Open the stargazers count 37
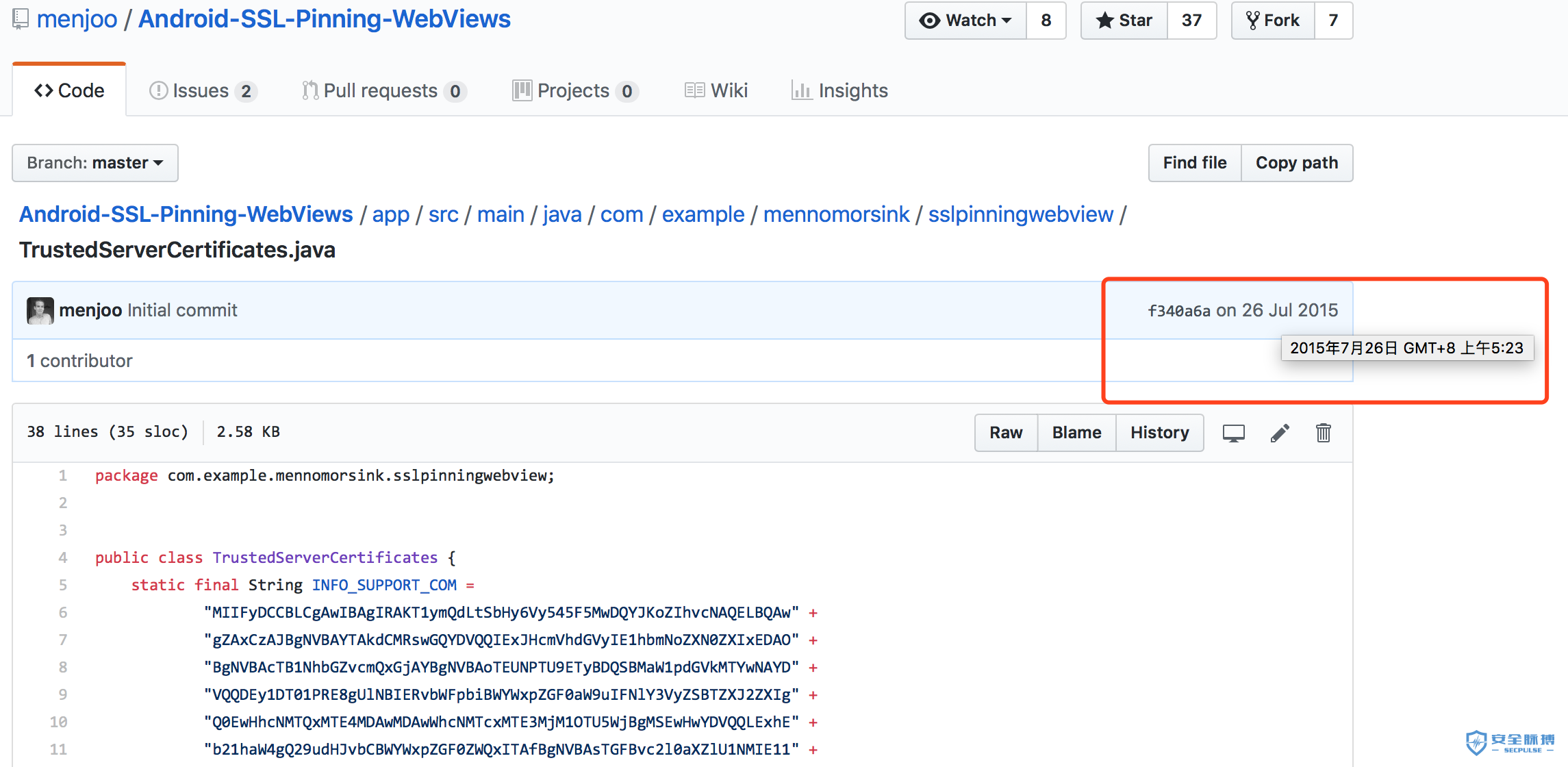 [1192, 21]
